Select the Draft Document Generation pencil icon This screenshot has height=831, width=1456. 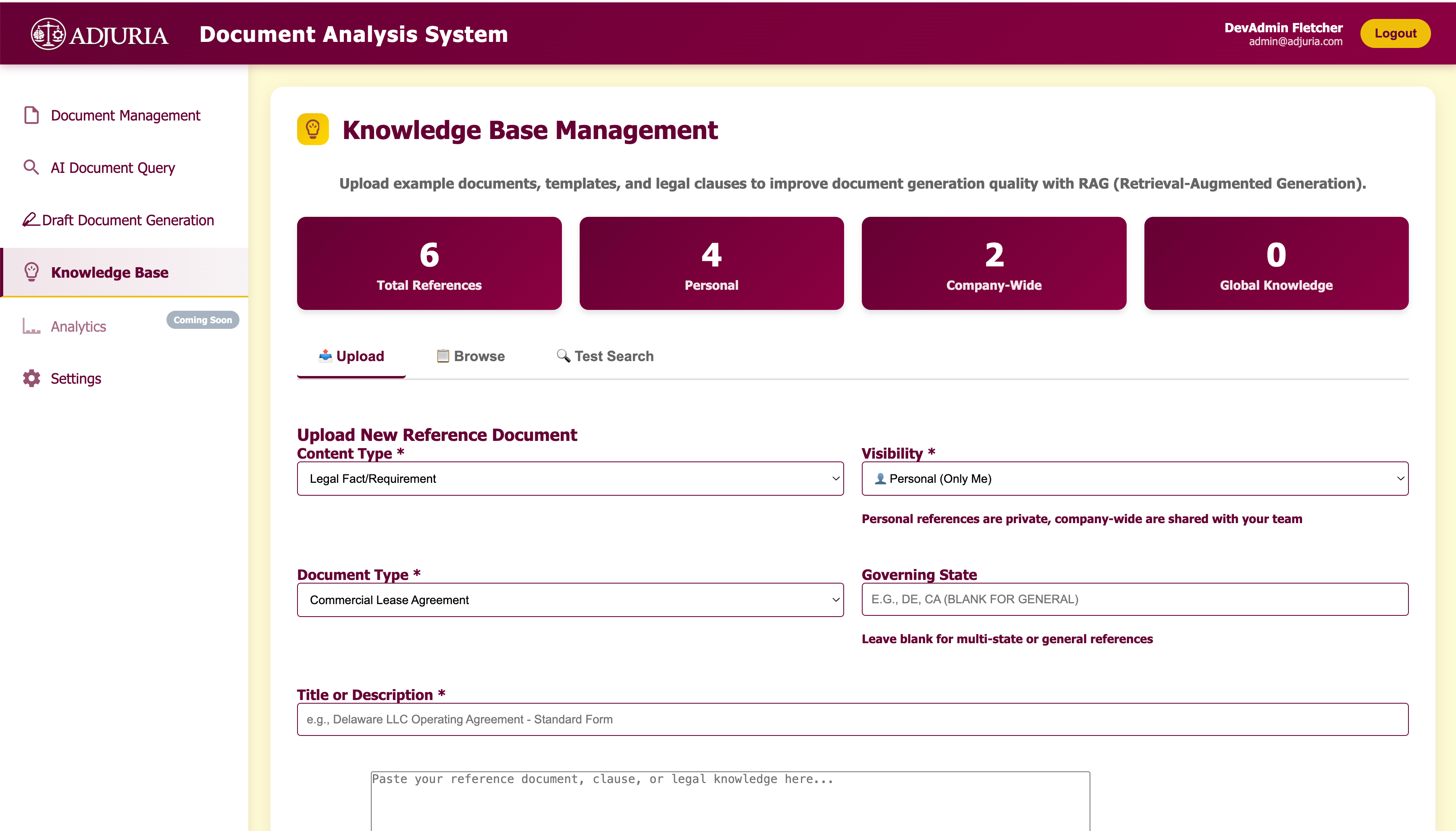pyautogui.click(x=31, y=218)
